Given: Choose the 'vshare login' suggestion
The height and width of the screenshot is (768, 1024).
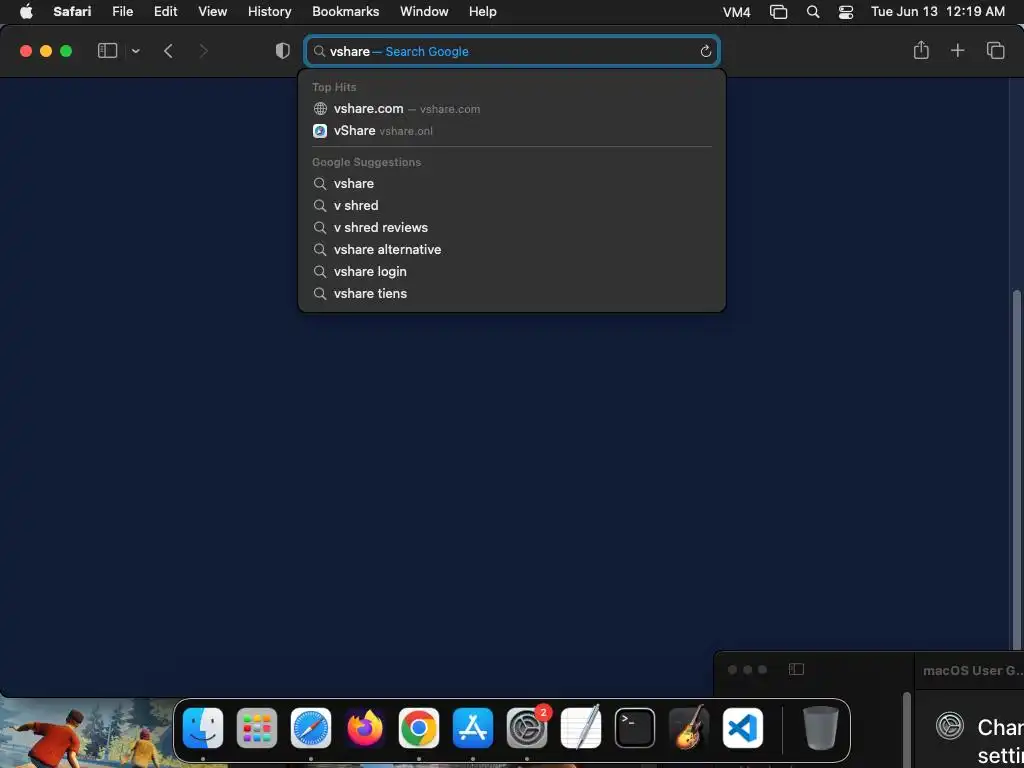Looking at the screenshot, I should click(511, 271).
